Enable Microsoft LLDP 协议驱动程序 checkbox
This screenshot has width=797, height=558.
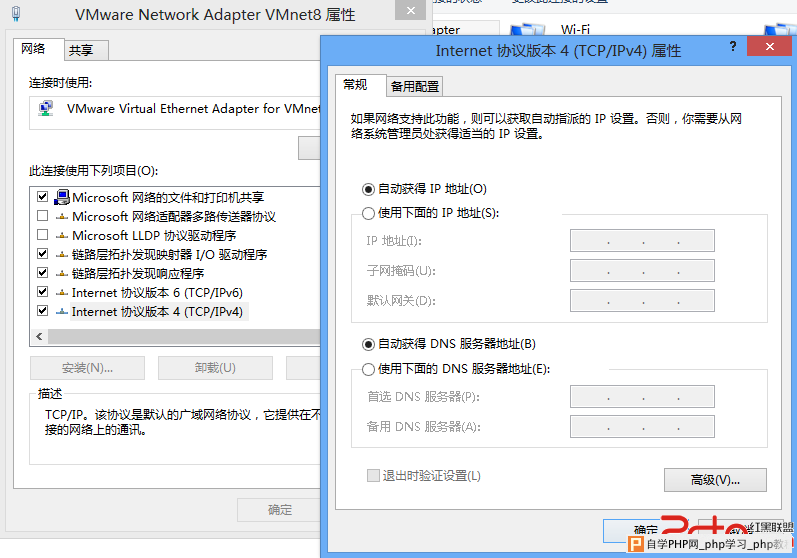coord(43,235)
